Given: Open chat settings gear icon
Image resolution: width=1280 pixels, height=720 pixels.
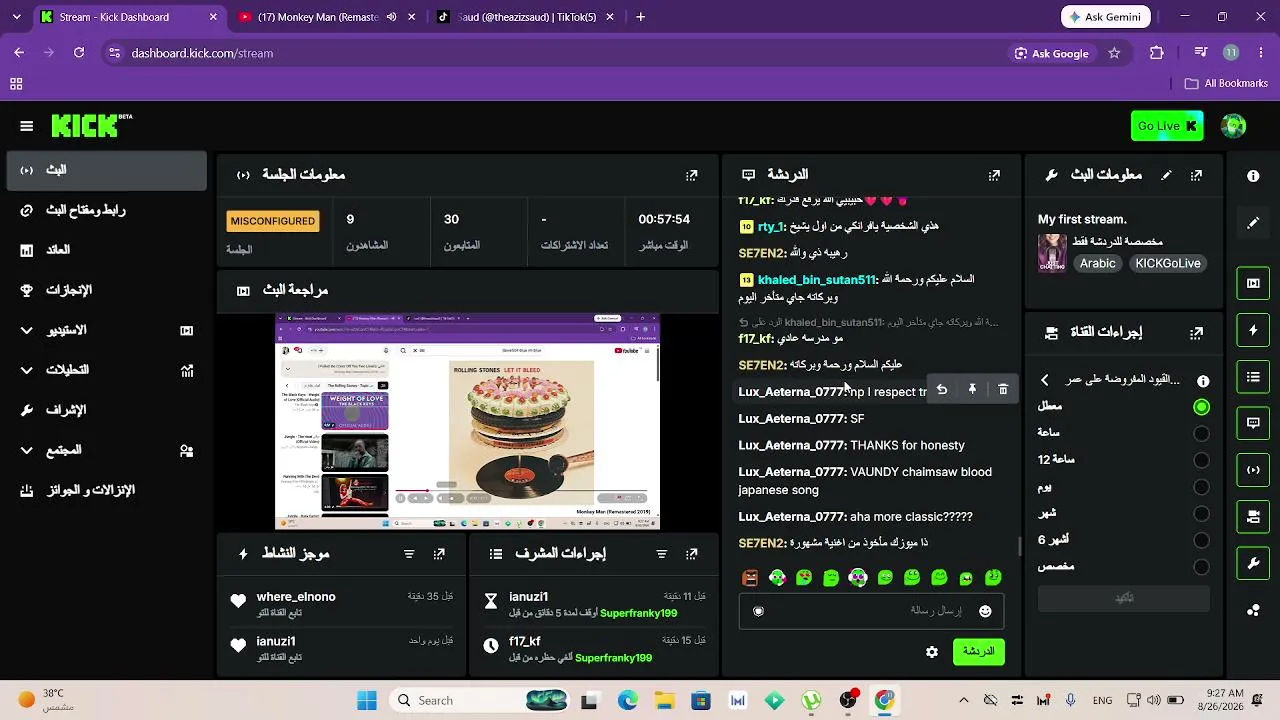Looking at the screenshot, I should pos(932,652).
